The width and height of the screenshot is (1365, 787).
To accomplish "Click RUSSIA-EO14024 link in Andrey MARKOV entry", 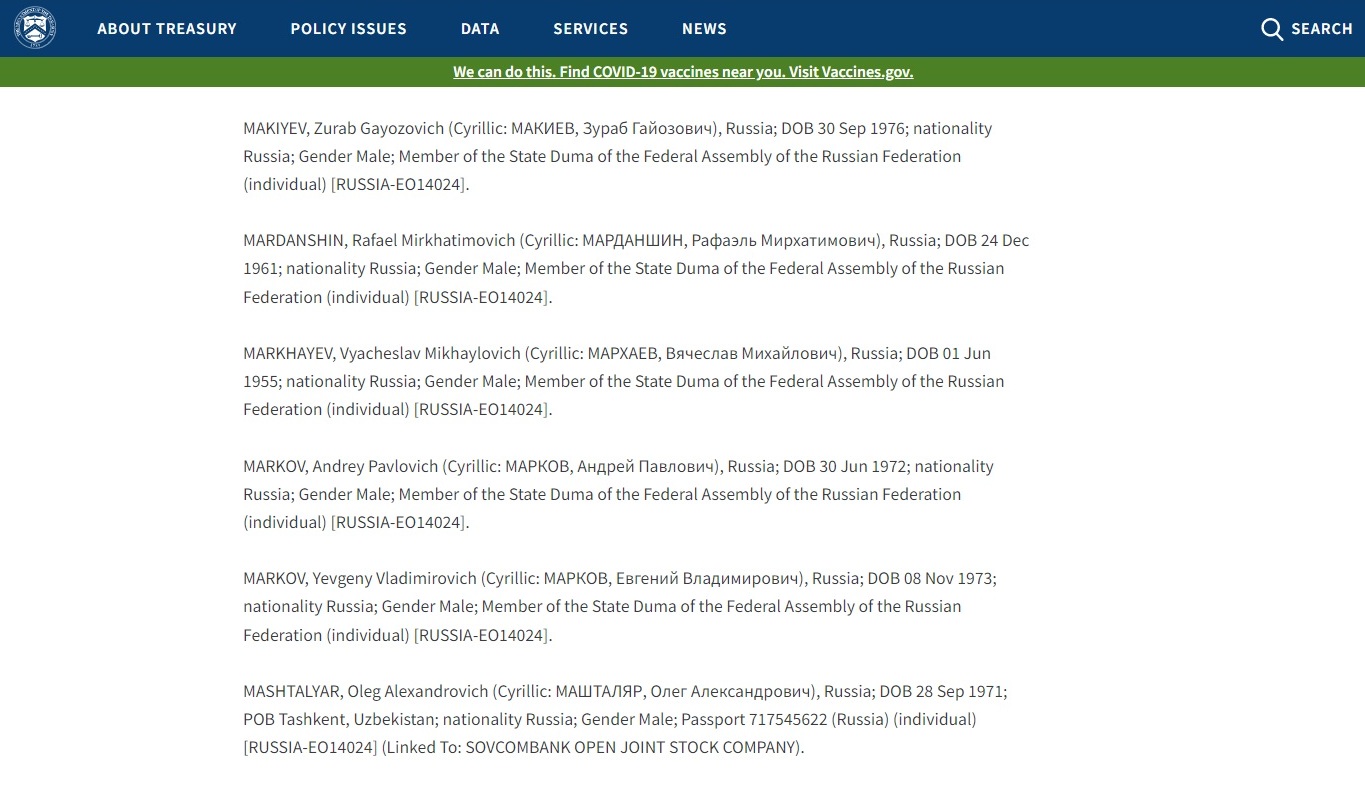I will tap(397, 523).
